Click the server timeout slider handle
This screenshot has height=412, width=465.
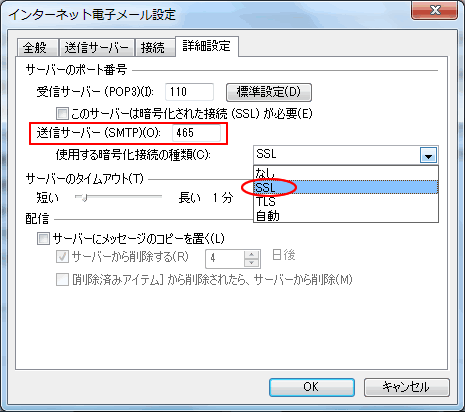84,198
